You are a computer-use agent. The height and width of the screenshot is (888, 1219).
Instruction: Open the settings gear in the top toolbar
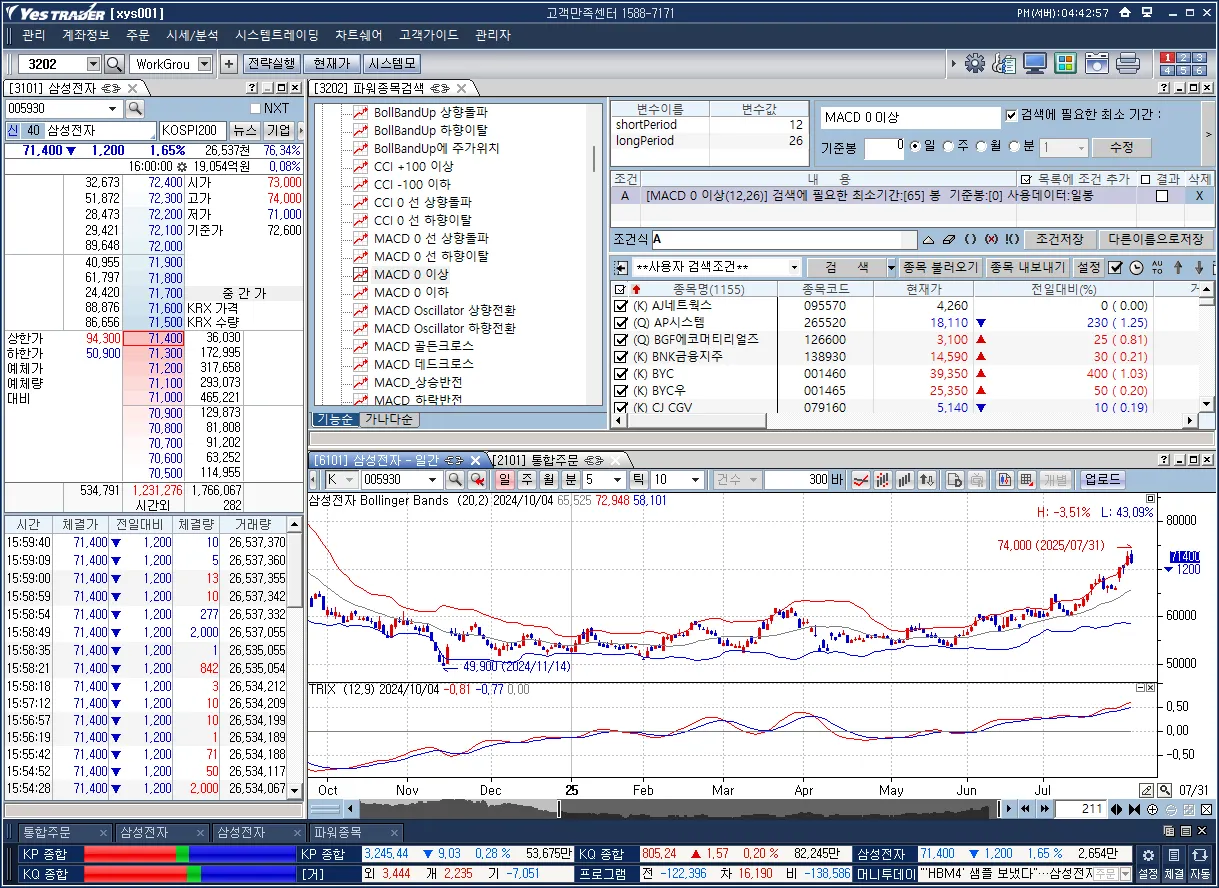pos(974,64)
